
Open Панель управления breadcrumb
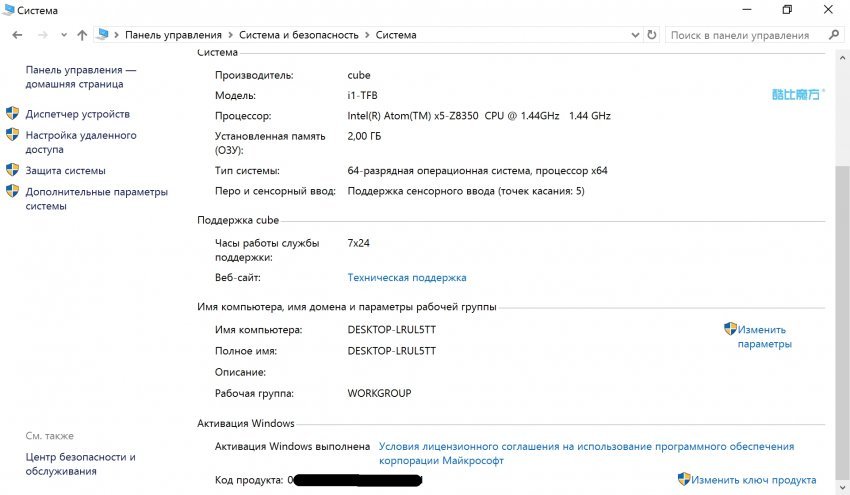(173, 35)
